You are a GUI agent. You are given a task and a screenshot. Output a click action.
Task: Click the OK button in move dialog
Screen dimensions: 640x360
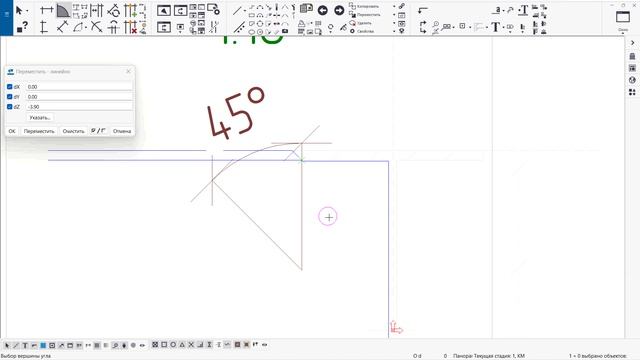tap(12, 131)
